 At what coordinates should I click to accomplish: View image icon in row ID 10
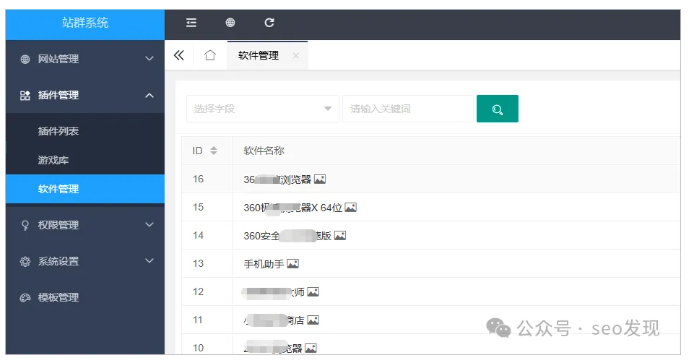pos(311,348)
